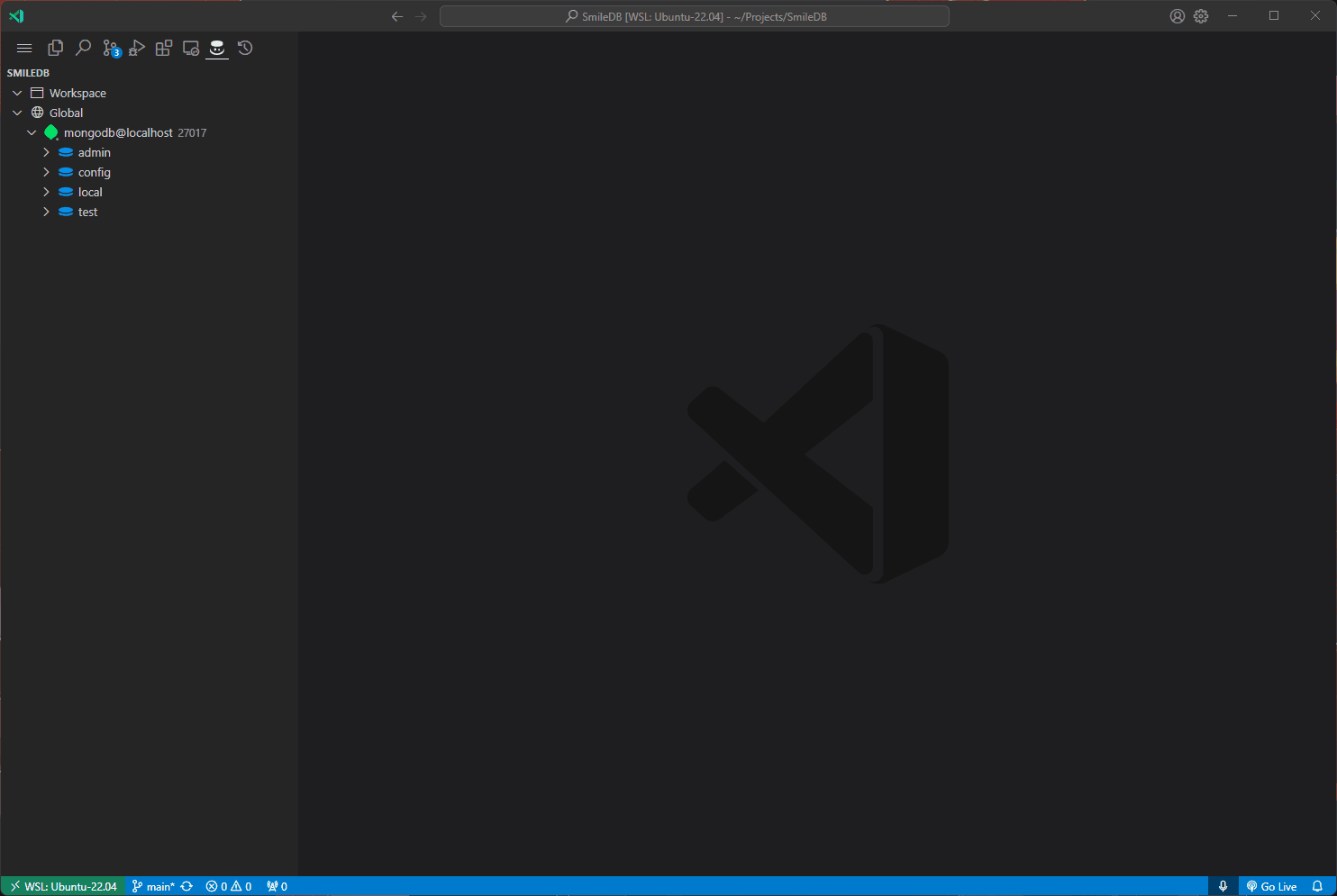
Task: Maximize the VS Code window
Action: tap(1274, 16)
